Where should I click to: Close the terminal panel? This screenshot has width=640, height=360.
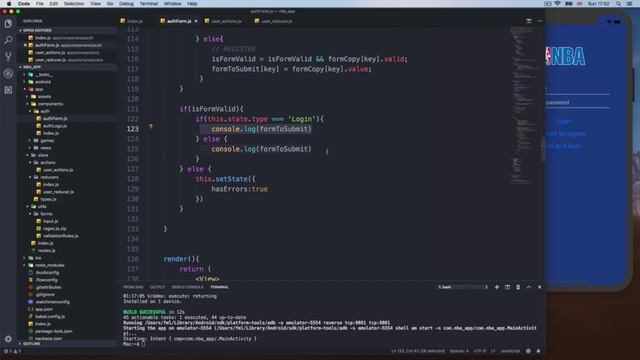coord(539,287)
